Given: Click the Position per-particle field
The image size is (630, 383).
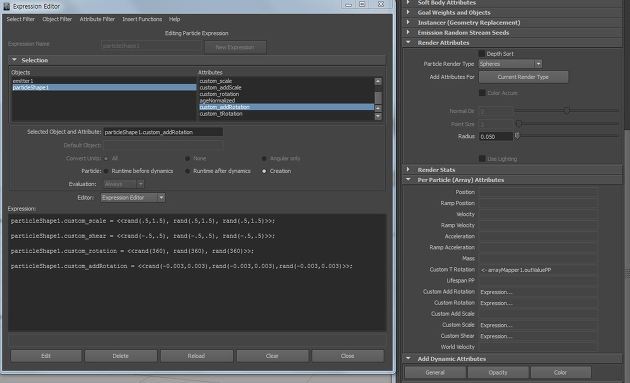Looking at the screenshot, I should [537, 192].
